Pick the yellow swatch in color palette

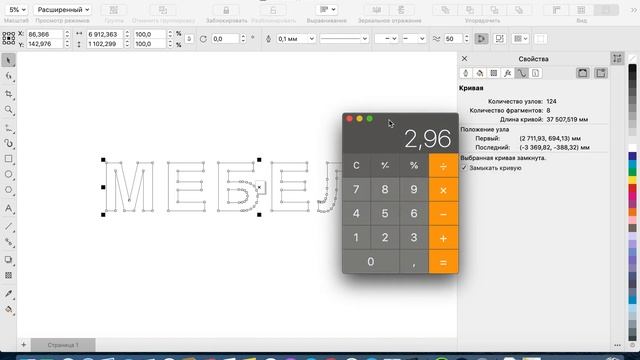633,180
